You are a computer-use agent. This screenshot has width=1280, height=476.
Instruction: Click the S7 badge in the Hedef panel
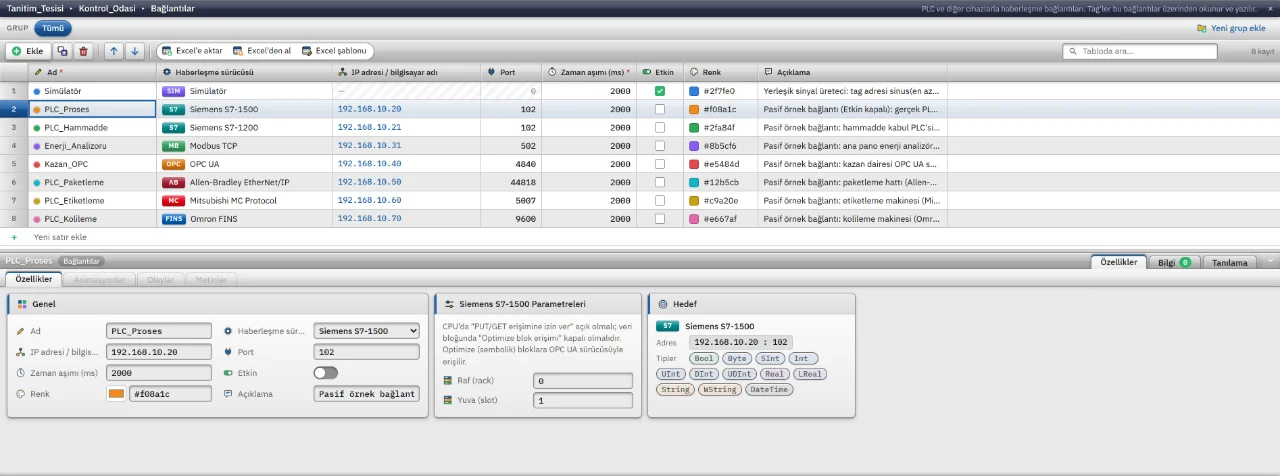(x=667, y=326)
